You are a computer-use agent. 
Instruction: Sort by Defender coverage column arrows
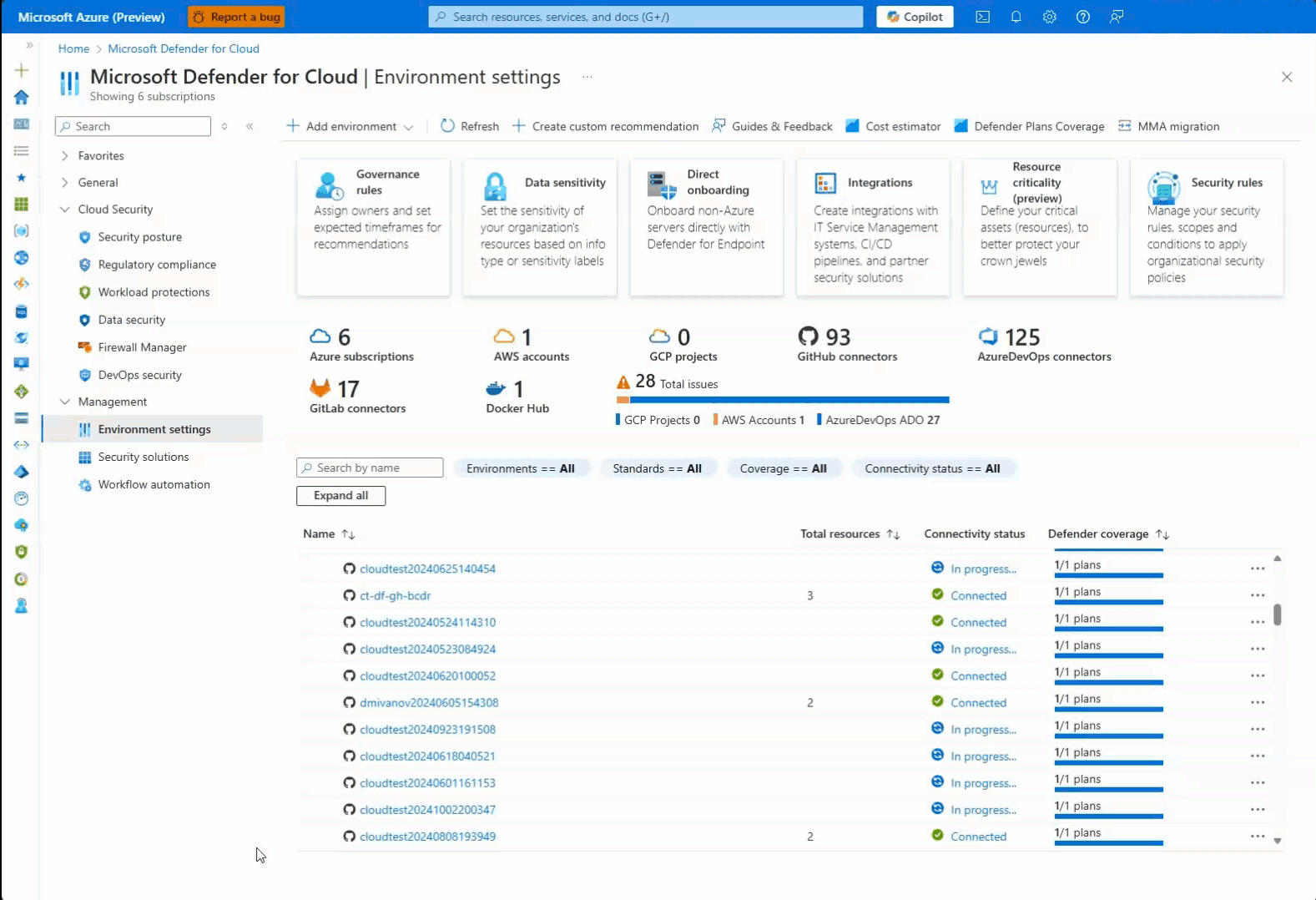[x=1162, y=534]
